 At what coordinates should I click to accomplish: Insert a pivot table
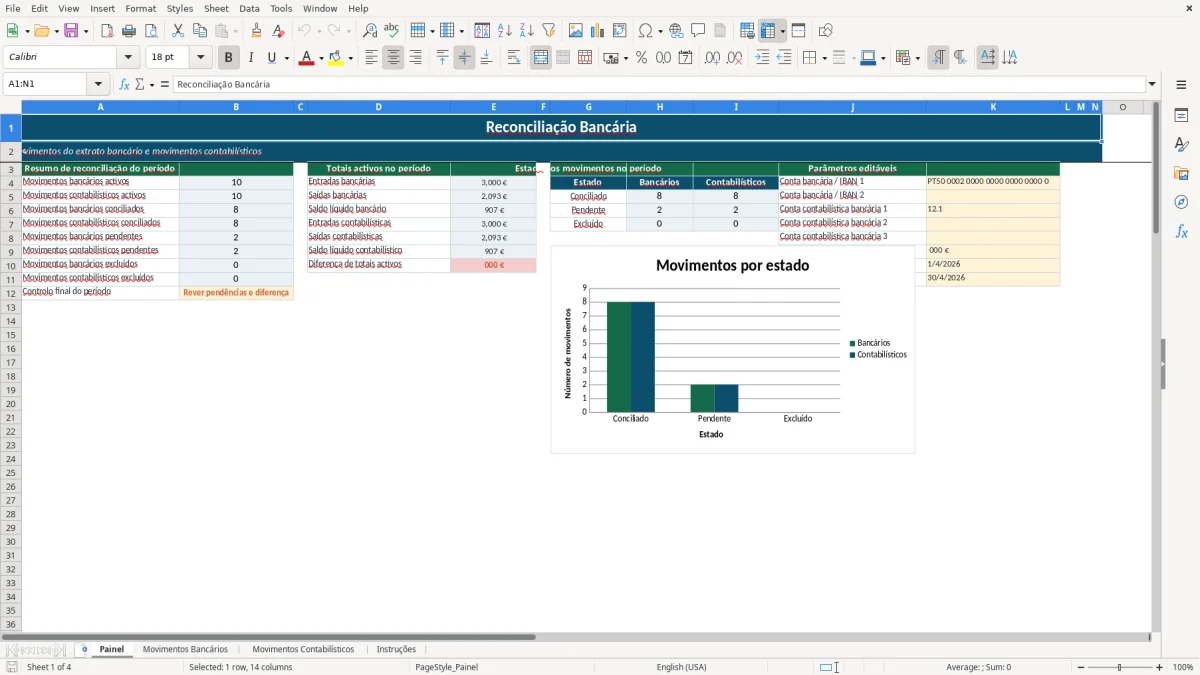coord(620,31)
